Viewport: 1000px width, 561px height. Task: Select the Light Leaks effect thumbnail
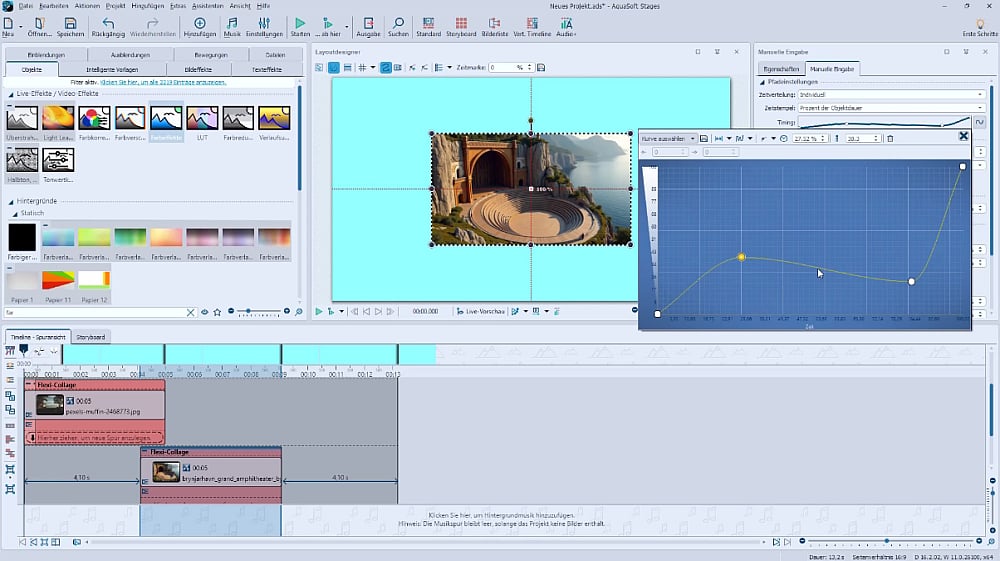[x=58, y=119]
